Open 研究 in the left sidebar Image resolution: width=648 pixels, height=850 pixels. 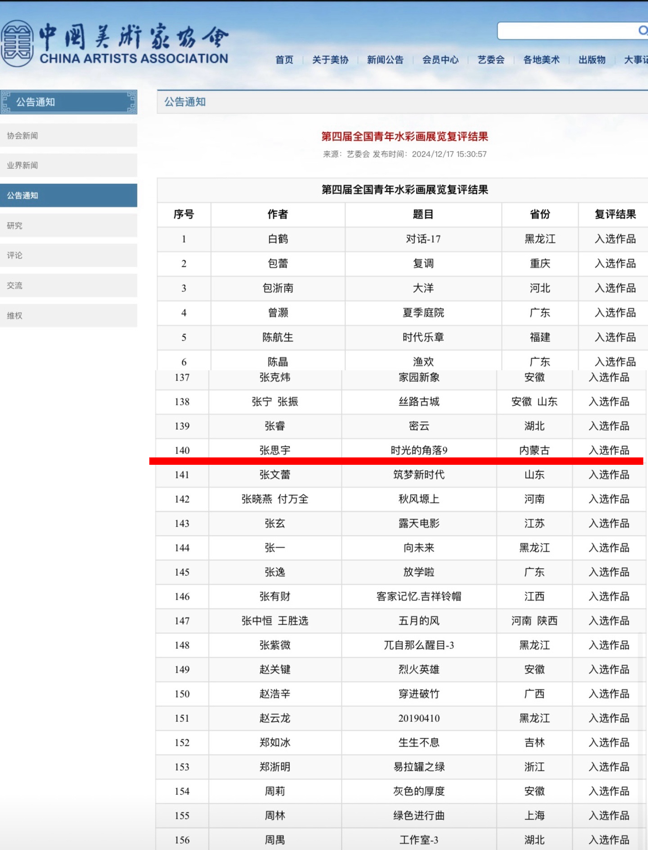68,225
